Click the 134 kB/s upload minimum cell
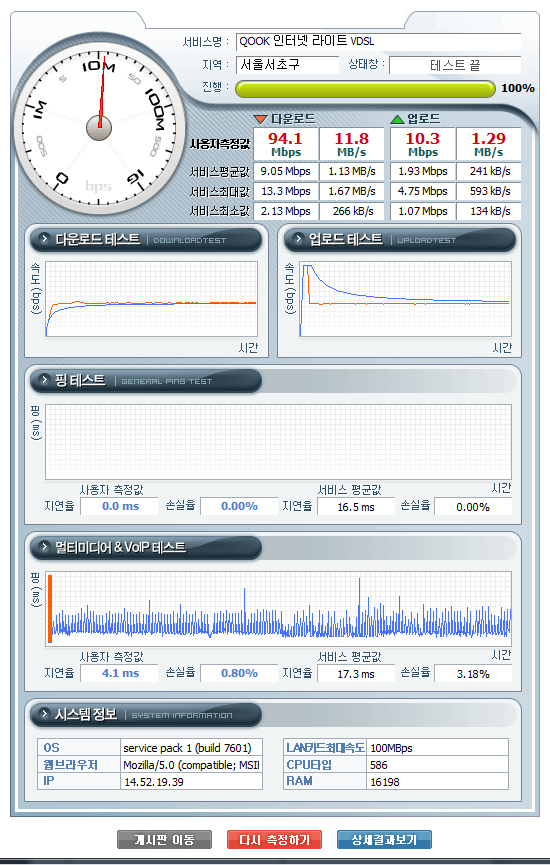550x865 pixels. [489, 211]
